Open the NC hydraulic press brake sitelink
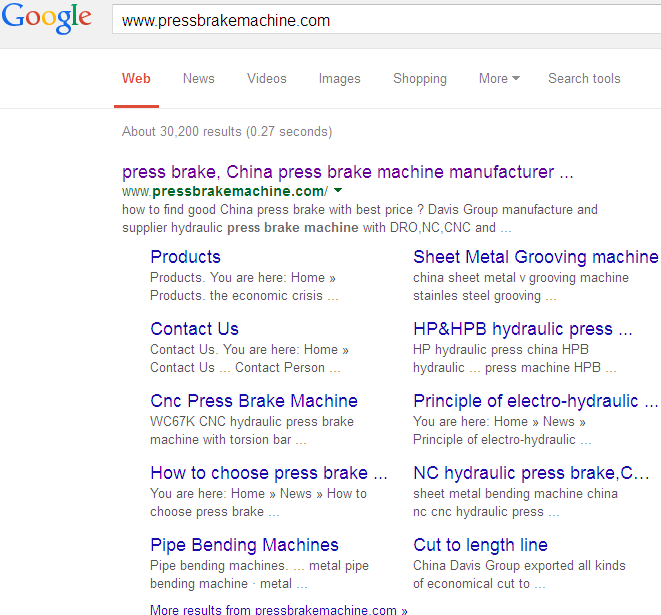This screenshot has height=615, width=661. pos(531,473)
